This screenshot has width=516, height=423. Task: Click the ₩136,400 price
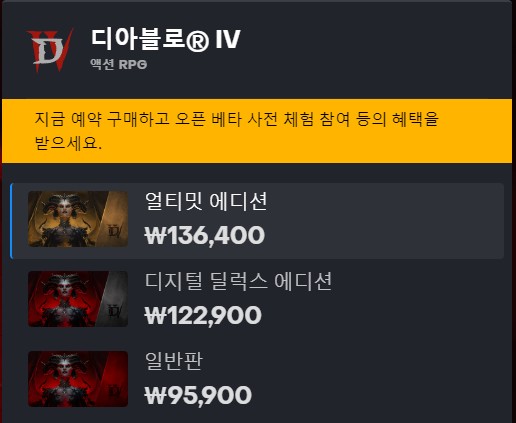coord(205,235)
